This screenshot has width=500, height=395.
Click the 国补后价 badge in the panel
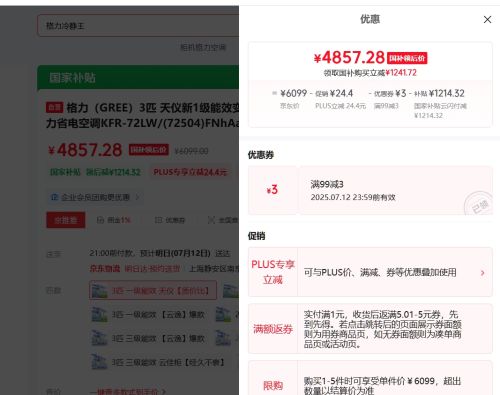click(407, 58)
